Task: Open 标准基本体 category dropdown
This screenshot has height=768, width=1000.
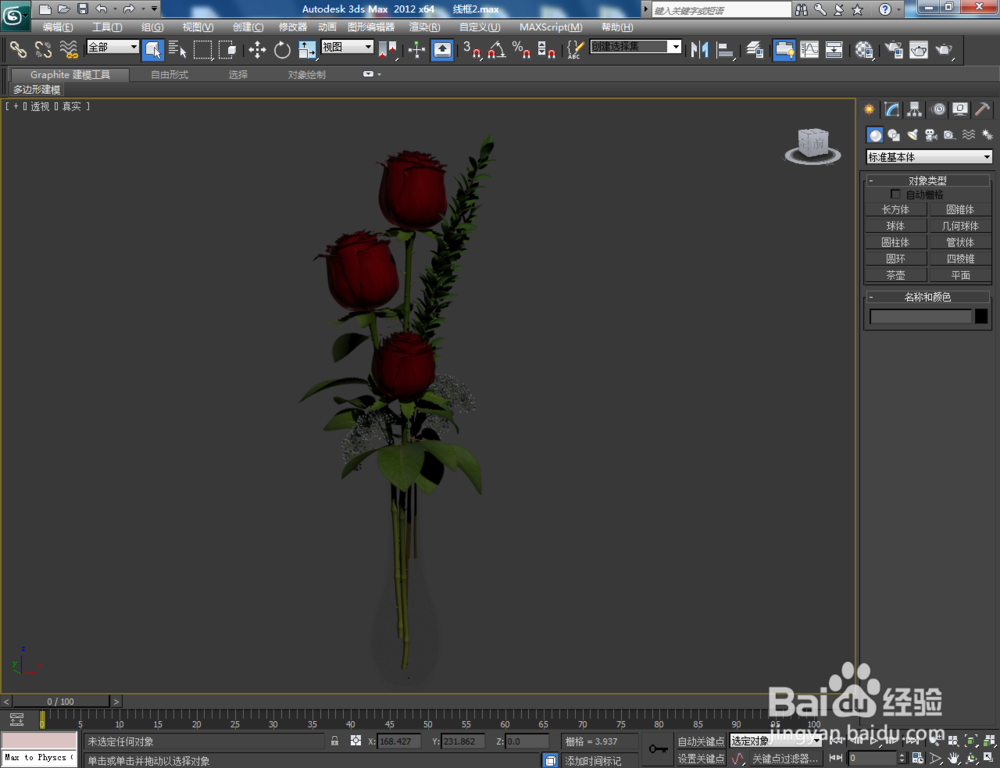Action: click(x=929, y=157)
